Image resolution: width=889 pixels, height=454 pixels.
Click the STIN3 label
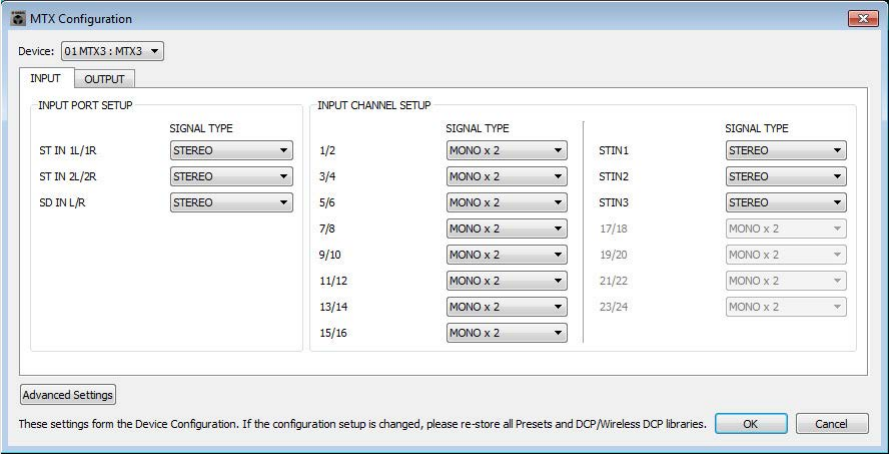pos(613,203)
